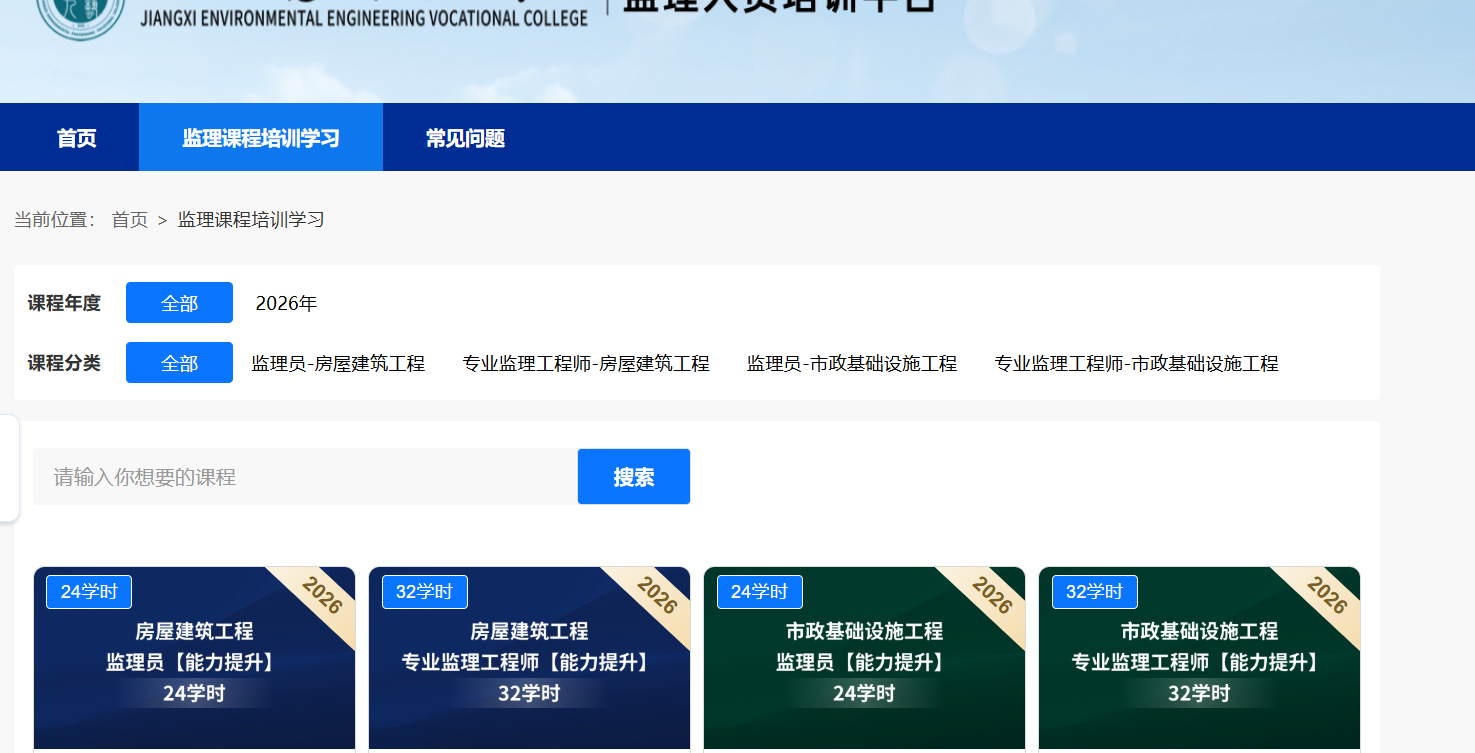Filter by 监理员-市政基础设施工程 category
Image resolution: width=1475 pixels, height=753 pixels.
coord(852,364)
